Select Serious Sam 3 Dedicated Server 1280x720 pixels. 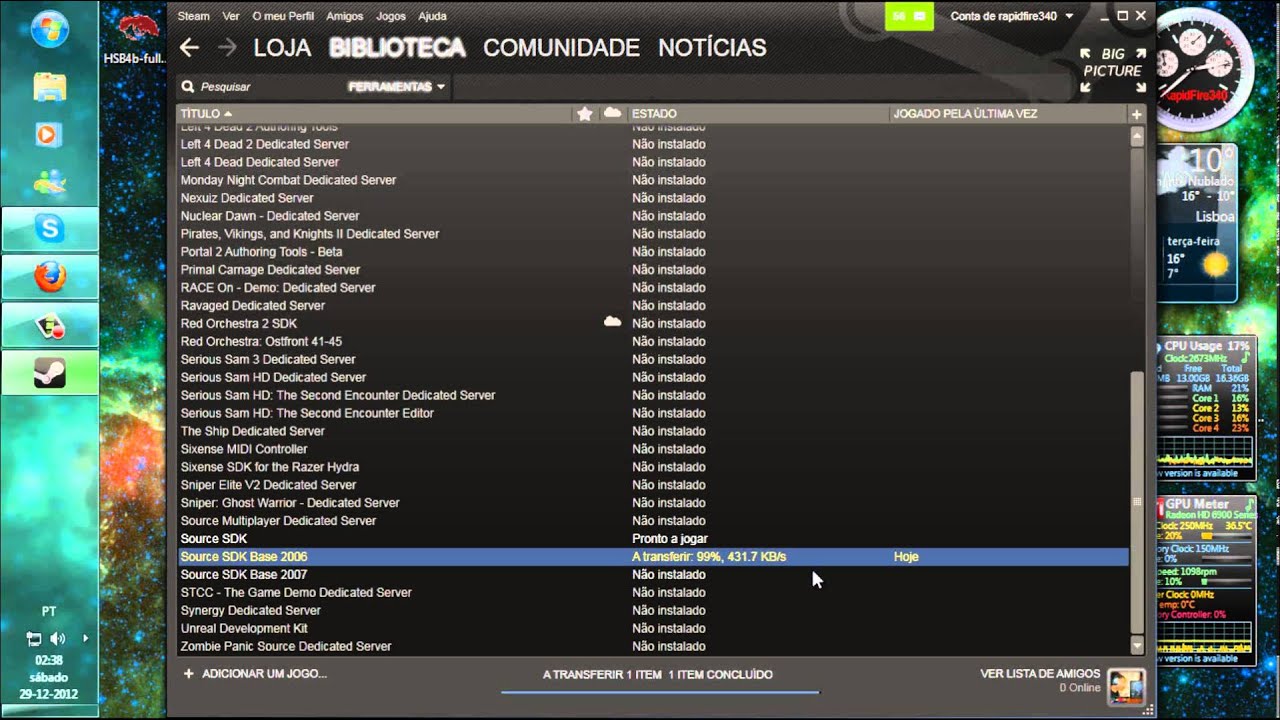tap(653, 360)
